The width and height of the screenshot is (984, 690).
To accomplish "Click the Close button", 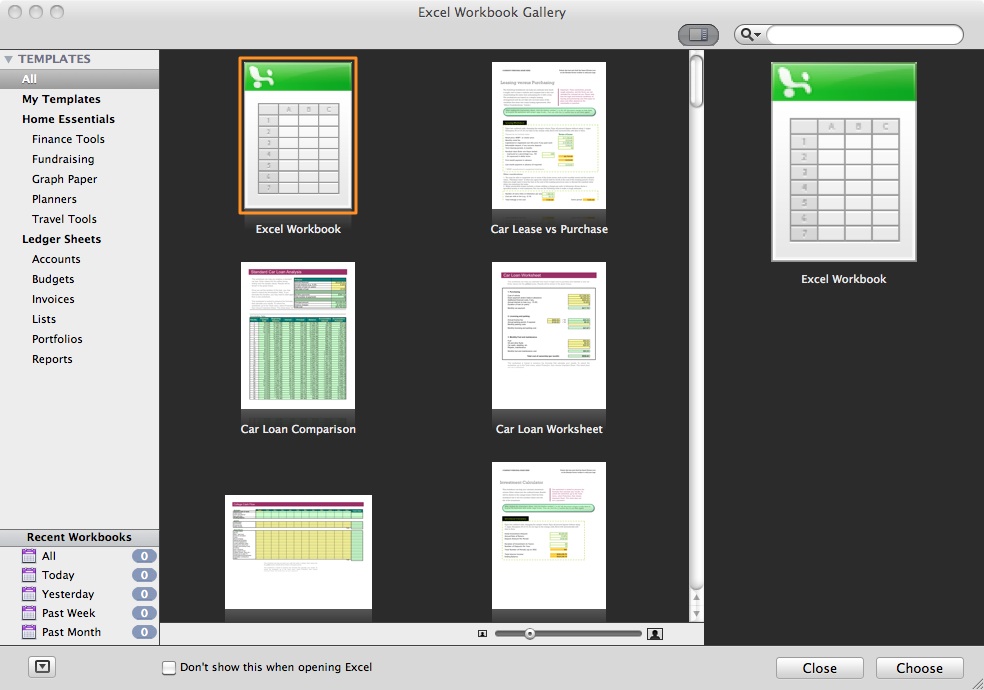I will [820, 668].
